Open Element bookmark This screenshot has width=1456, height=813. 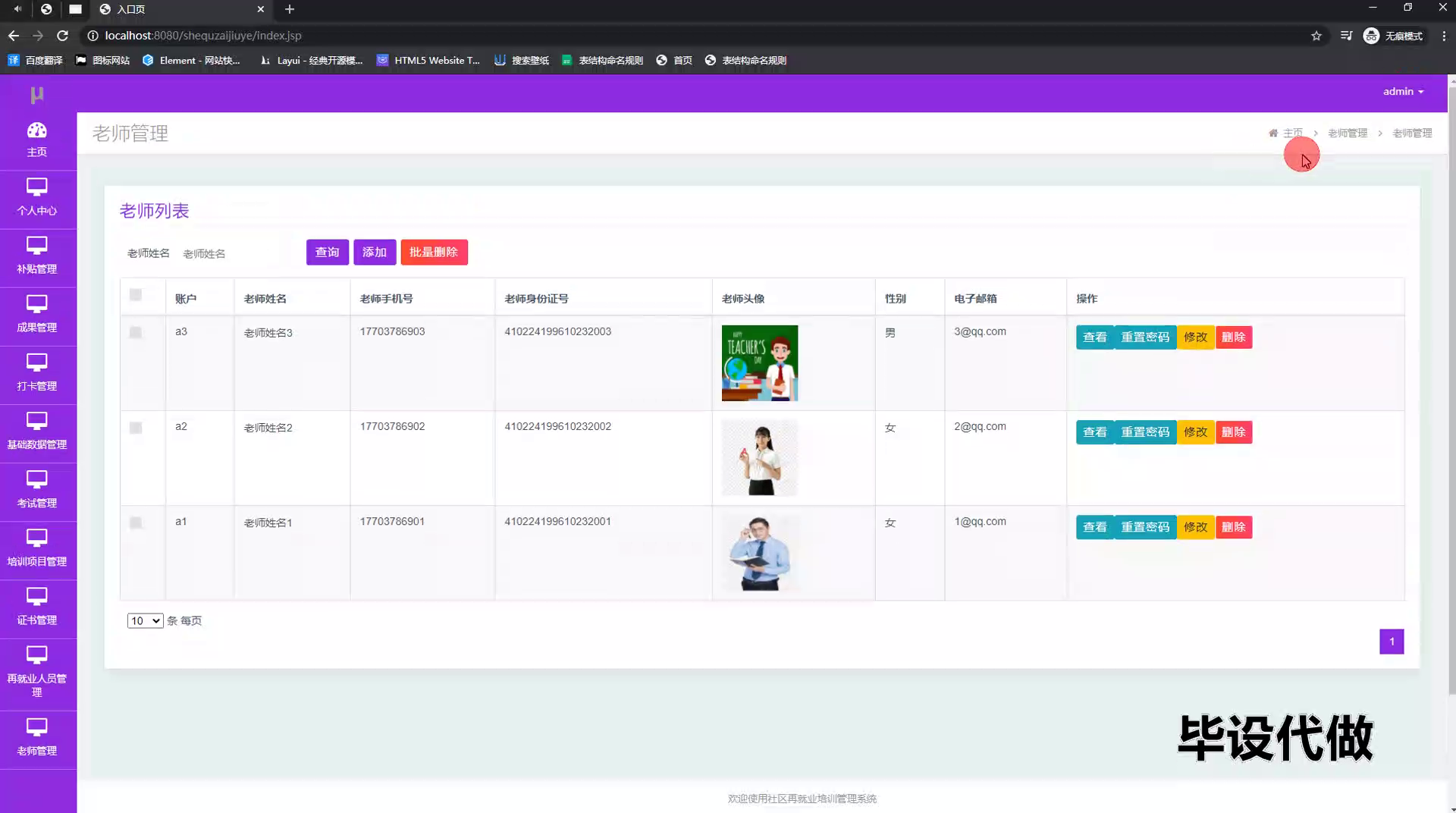coord(191,60)
